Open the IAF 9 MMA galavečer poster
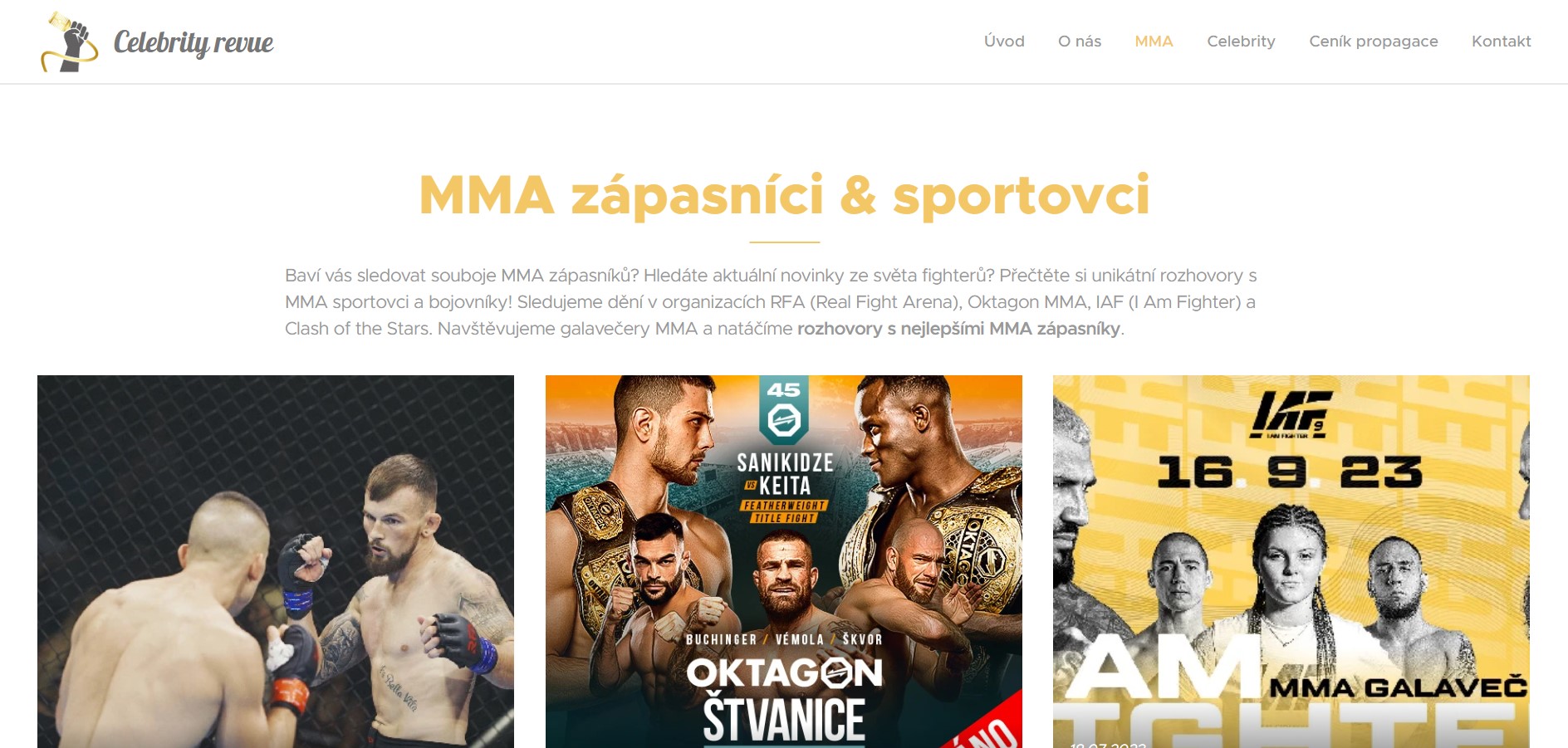 coord(1291,561)
